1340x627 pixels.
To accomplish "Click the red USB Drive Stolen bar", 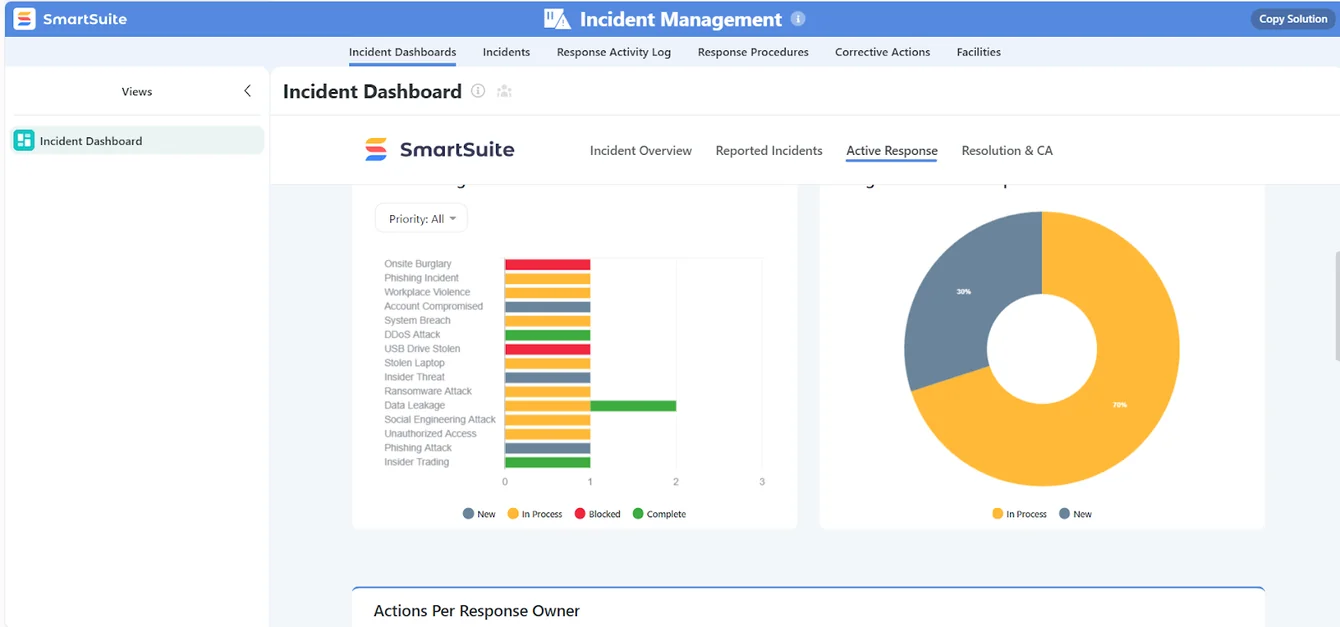I will click(547, 349).
